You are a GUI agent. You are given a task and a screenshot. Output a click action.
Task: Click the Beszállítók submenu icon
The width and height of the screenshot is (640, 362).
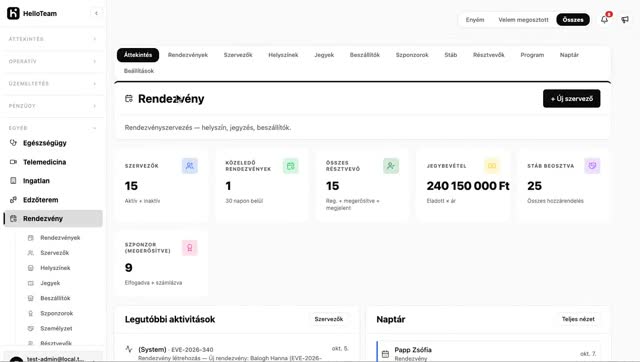(31, 298)
